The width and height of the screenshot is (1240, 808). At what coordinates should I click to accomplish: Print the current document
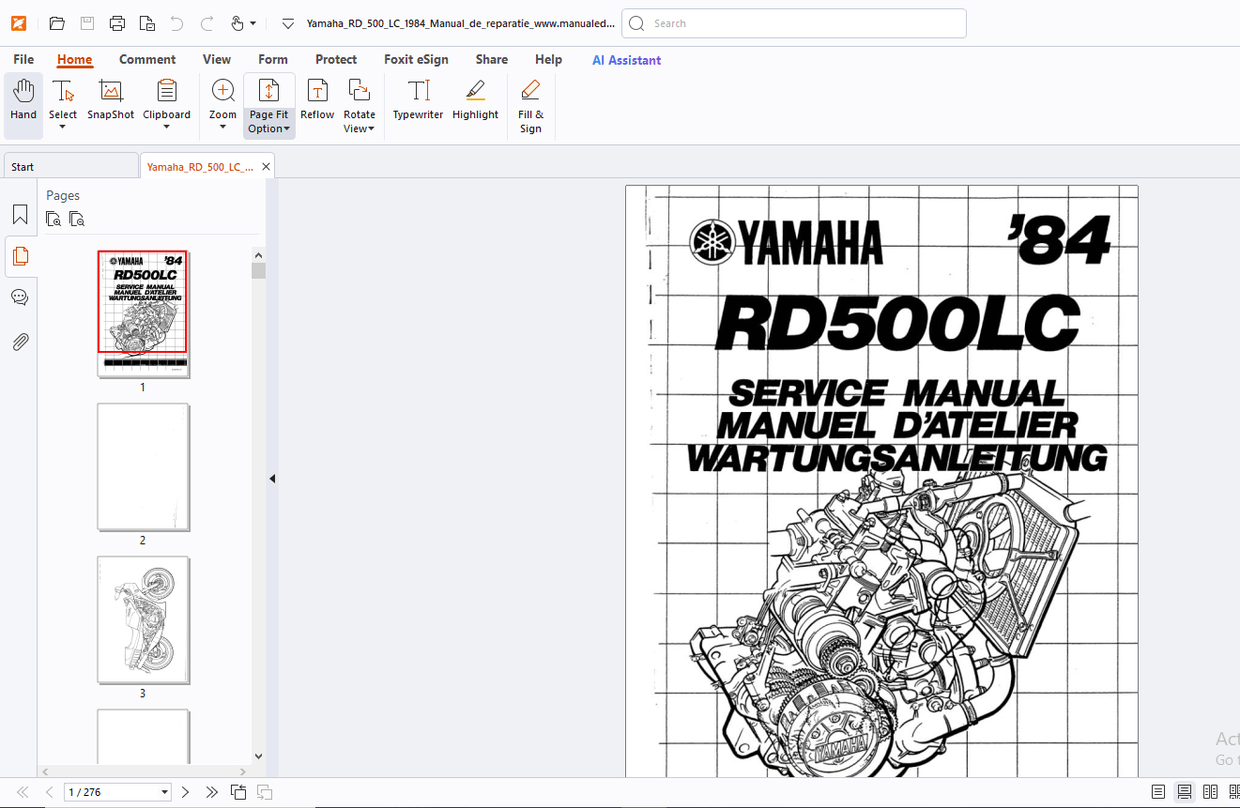coord(119,22)
